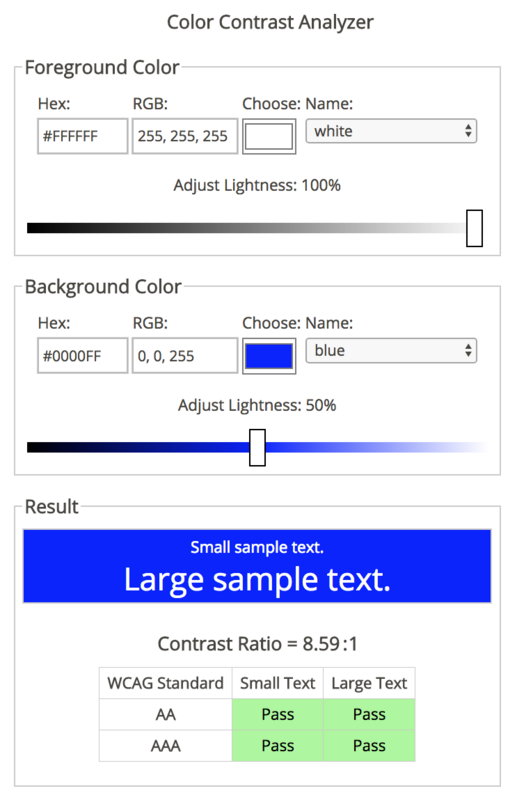Open the white foreground color chooser swatch
This screenshot has height=800, width=517.
pyautogui.click(x=269, y=136)
